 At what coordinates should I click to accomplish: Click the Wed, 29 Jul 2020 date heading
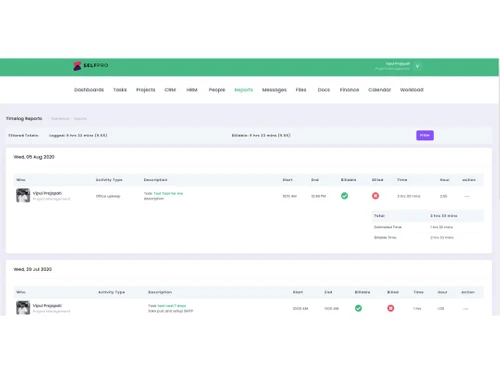click(x=33, y=269)
